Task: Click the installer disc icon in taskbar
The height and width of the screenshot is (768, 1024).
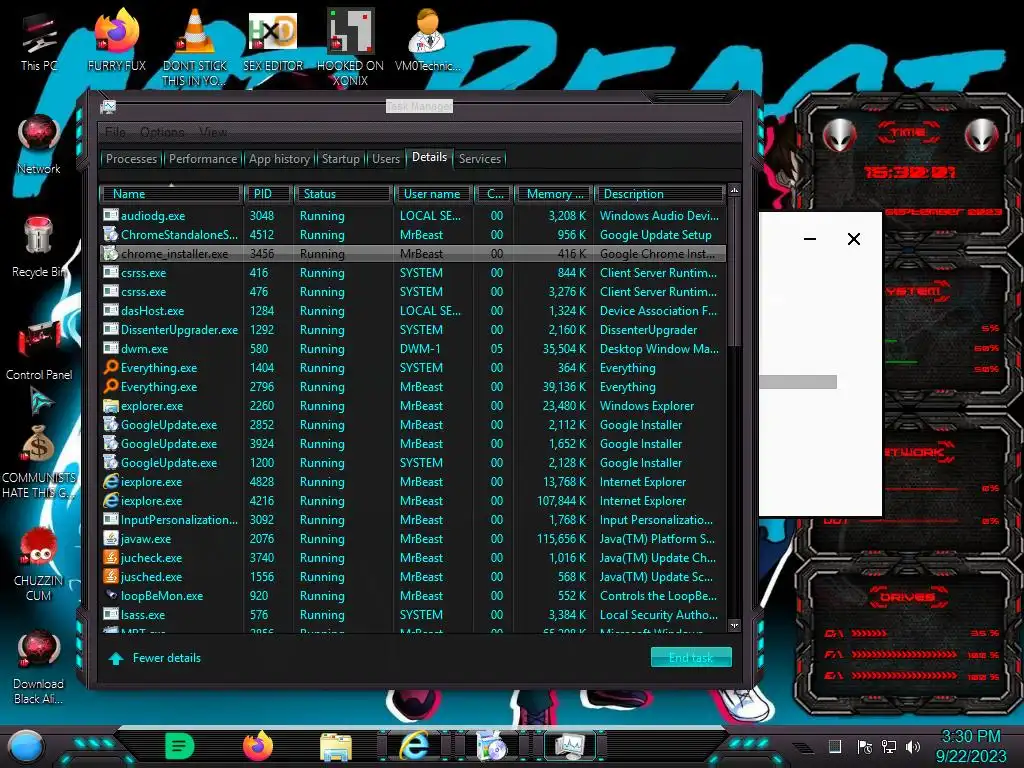Action: 492,746
